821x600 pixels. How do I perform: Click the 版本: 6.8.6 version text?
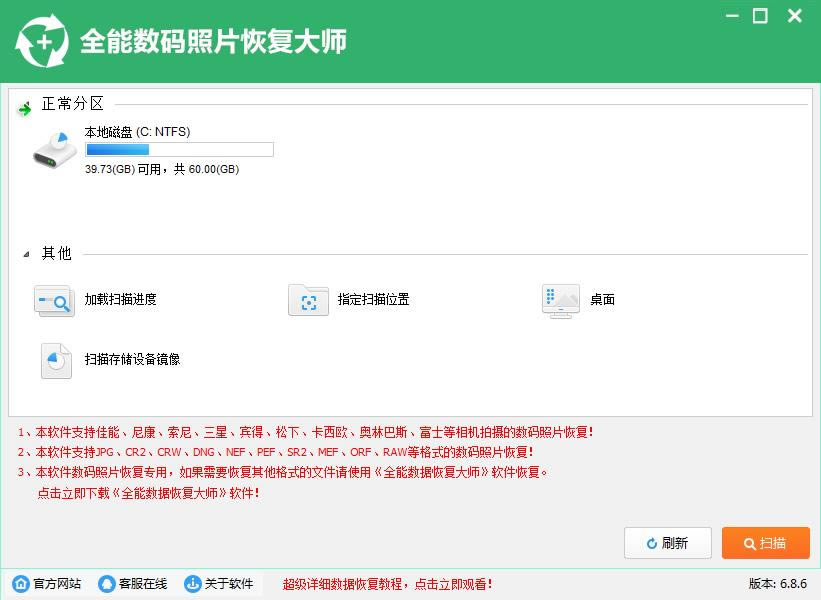pyautogui.click(x=778, y=583)
